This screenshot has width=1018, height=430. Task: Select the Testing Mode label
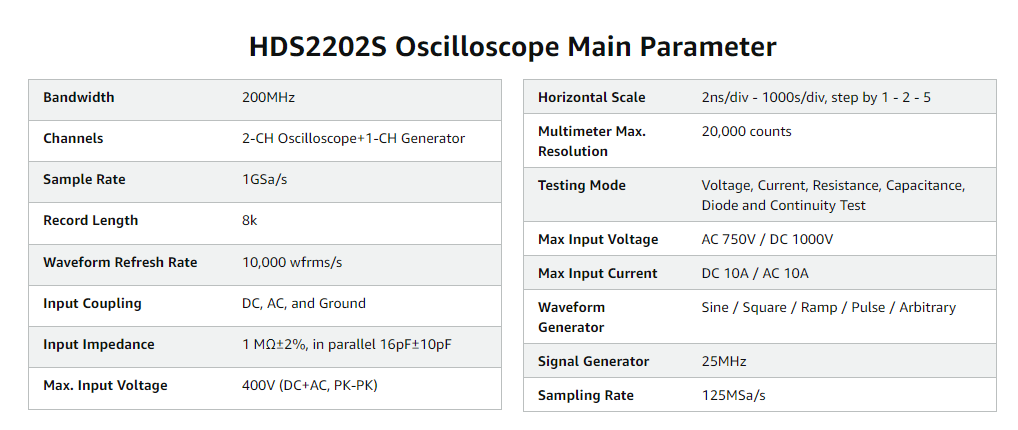[x=581, y=186]
